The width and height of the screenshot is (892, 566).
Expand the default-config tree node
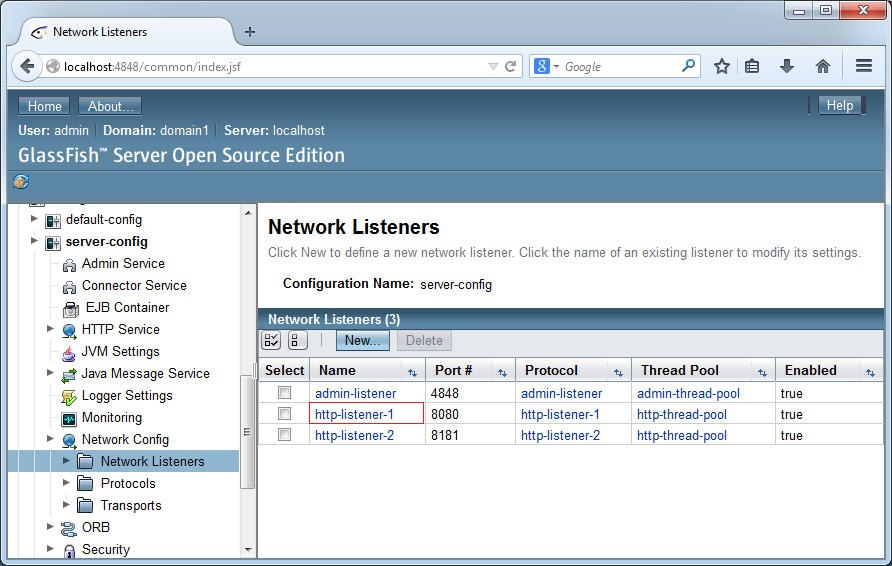click(34, 218)
